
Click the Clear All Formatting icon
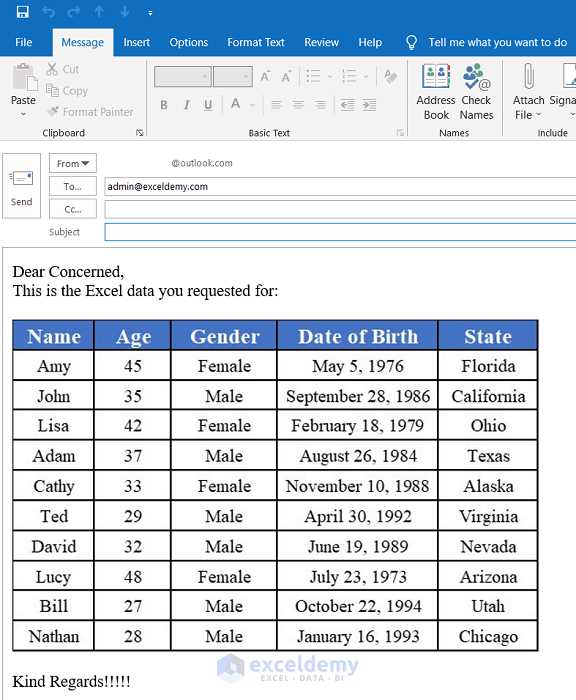pyautogui.click(x=391, y=77)
